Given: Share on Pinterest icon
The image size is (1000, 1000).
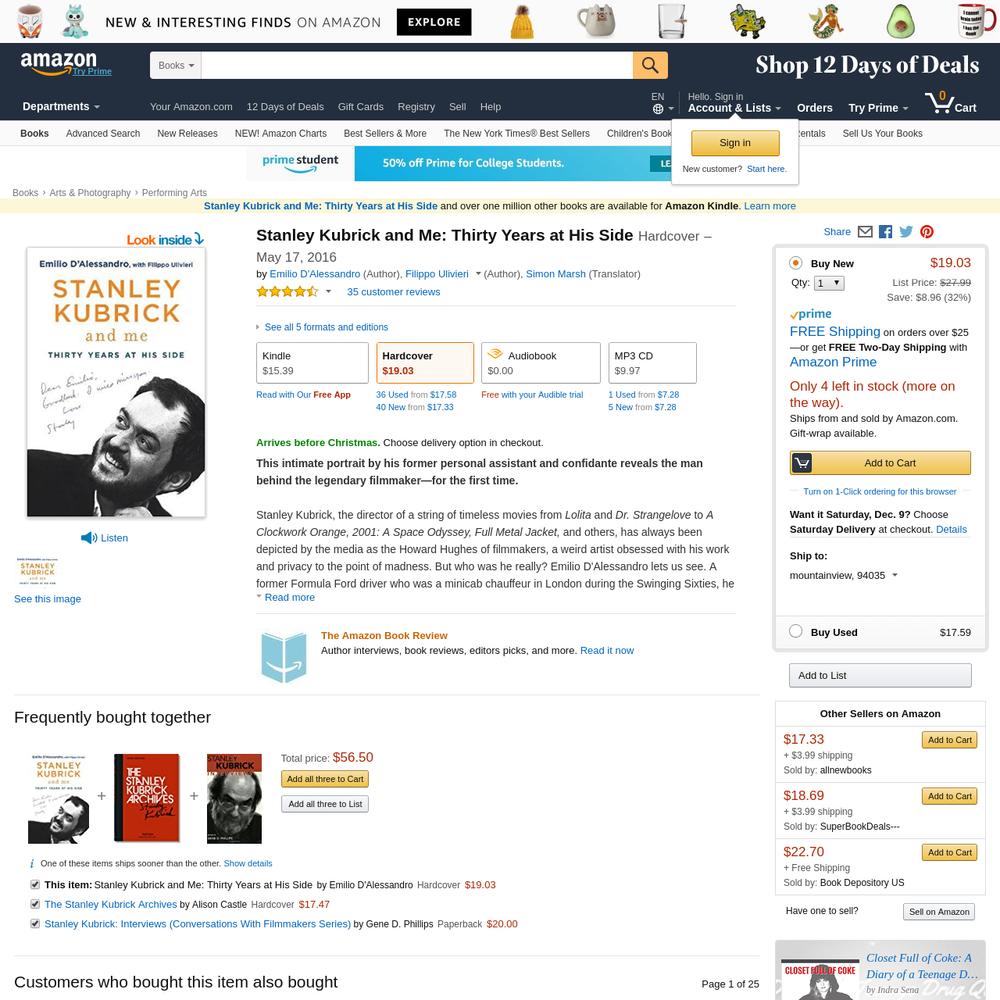Looking at the screenshot, I should point(927,232).
